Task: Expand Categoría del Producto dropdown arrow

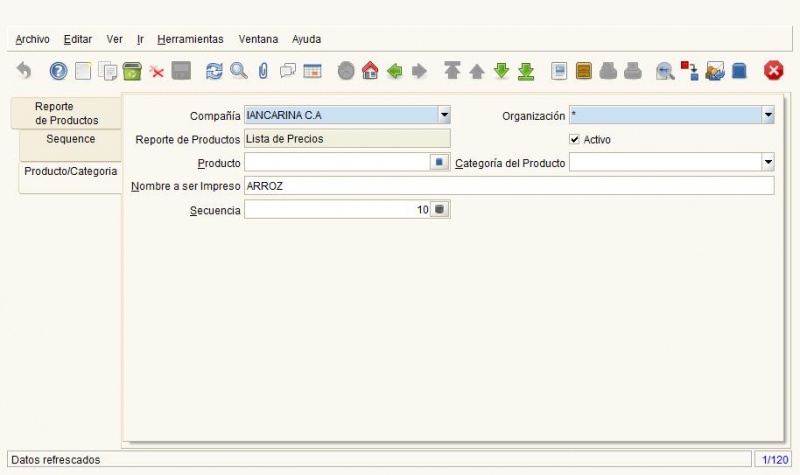Action: [x=768, y=162]
